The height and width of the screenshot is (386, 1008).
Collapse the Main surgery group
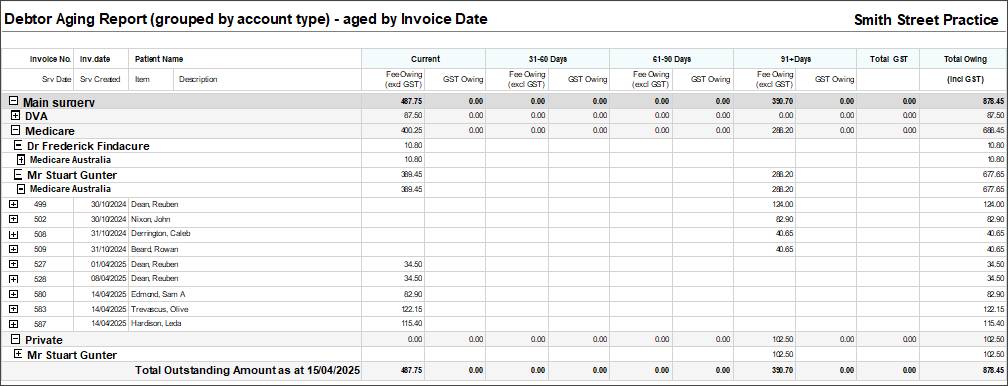click(14, 101)
